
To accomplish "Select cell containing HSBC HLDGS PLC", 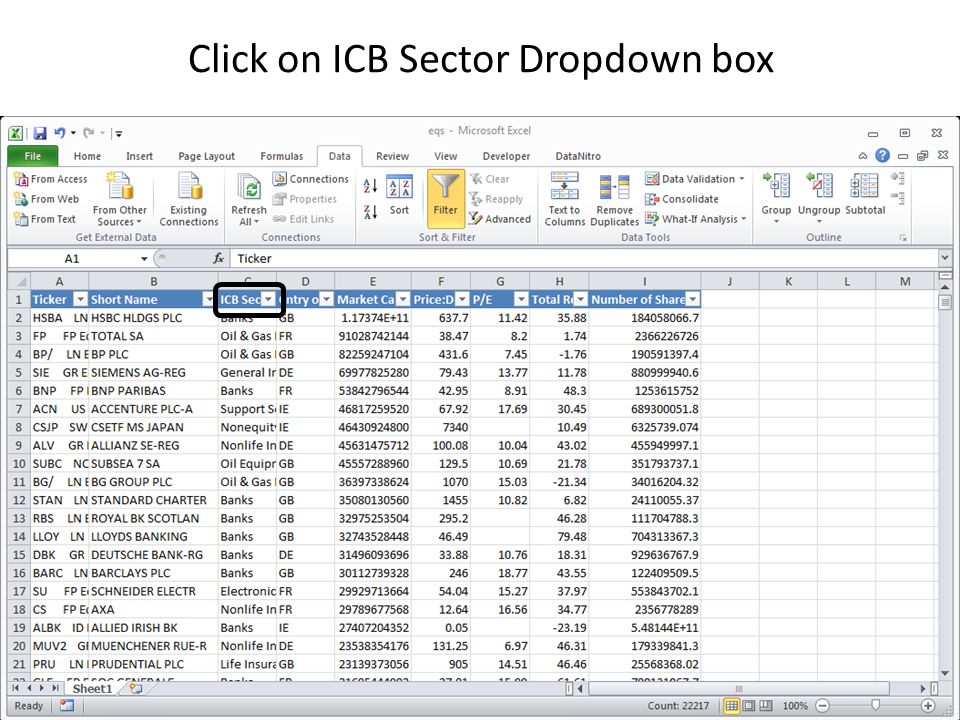I will [153, 318].
